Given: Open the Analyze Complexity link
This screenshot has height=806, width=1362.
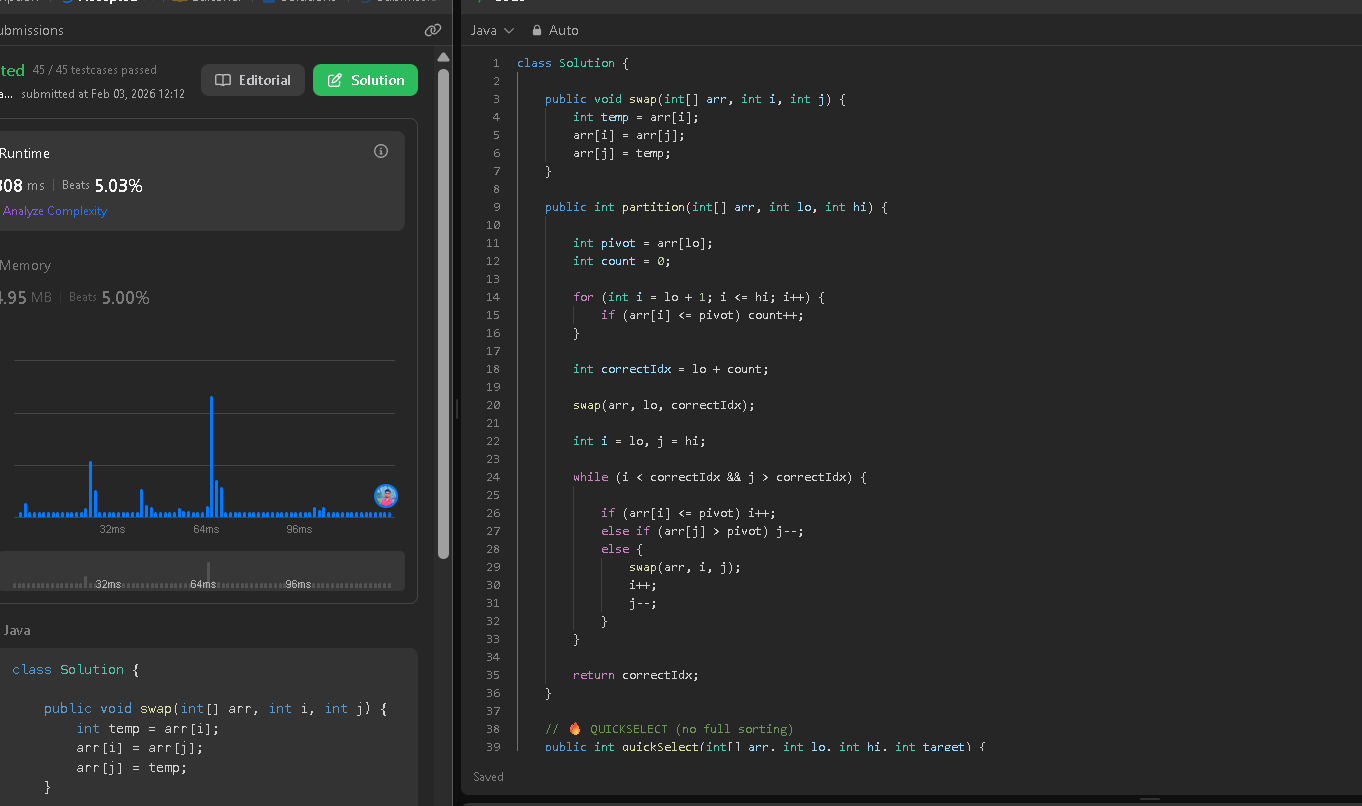Looking at the screenshot, I should pyautogui.click(x=55, y=211).
